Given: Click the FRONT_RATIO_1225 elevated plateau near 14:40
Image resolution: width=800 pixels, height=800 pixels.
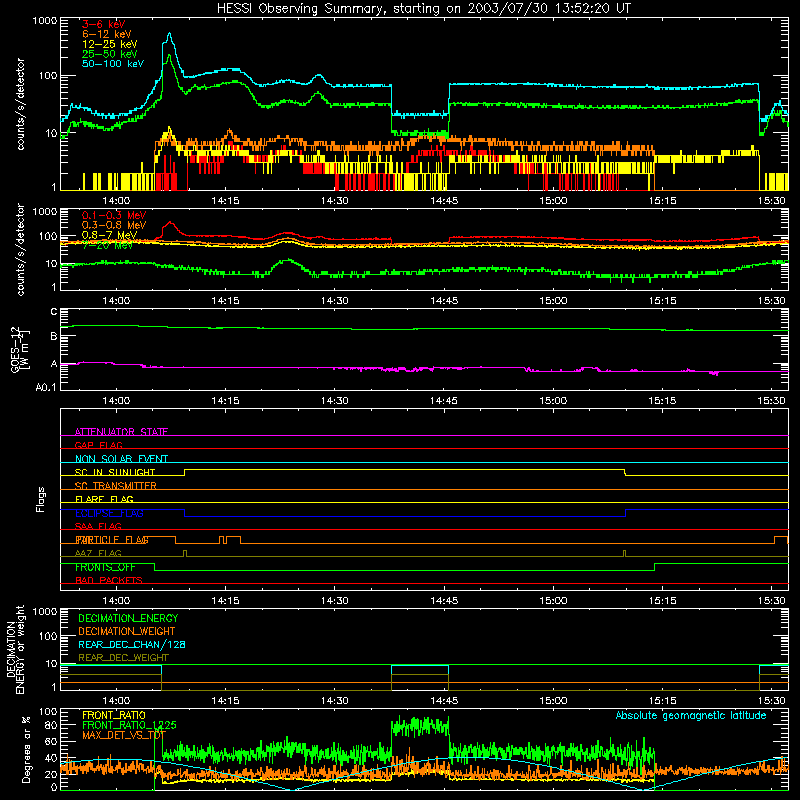Looking at the screenshot, I should (x=420, y=726).
